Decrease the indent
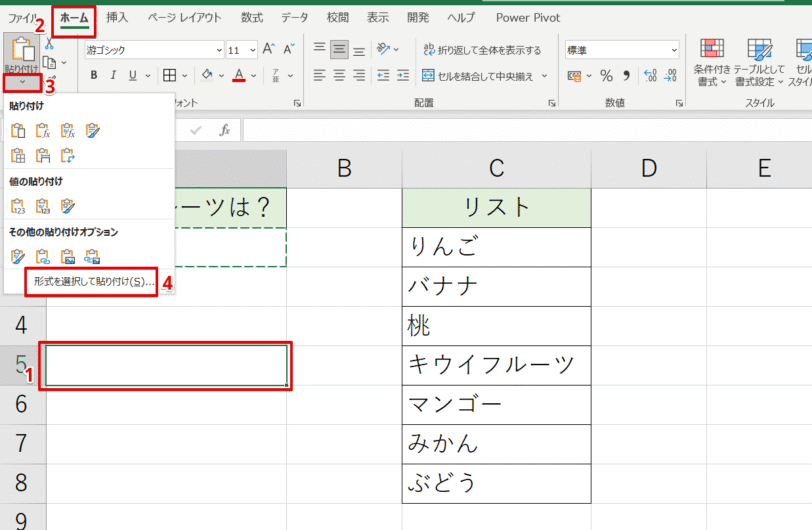Viewport: 812px width, 530px height. tap(383, 76)
